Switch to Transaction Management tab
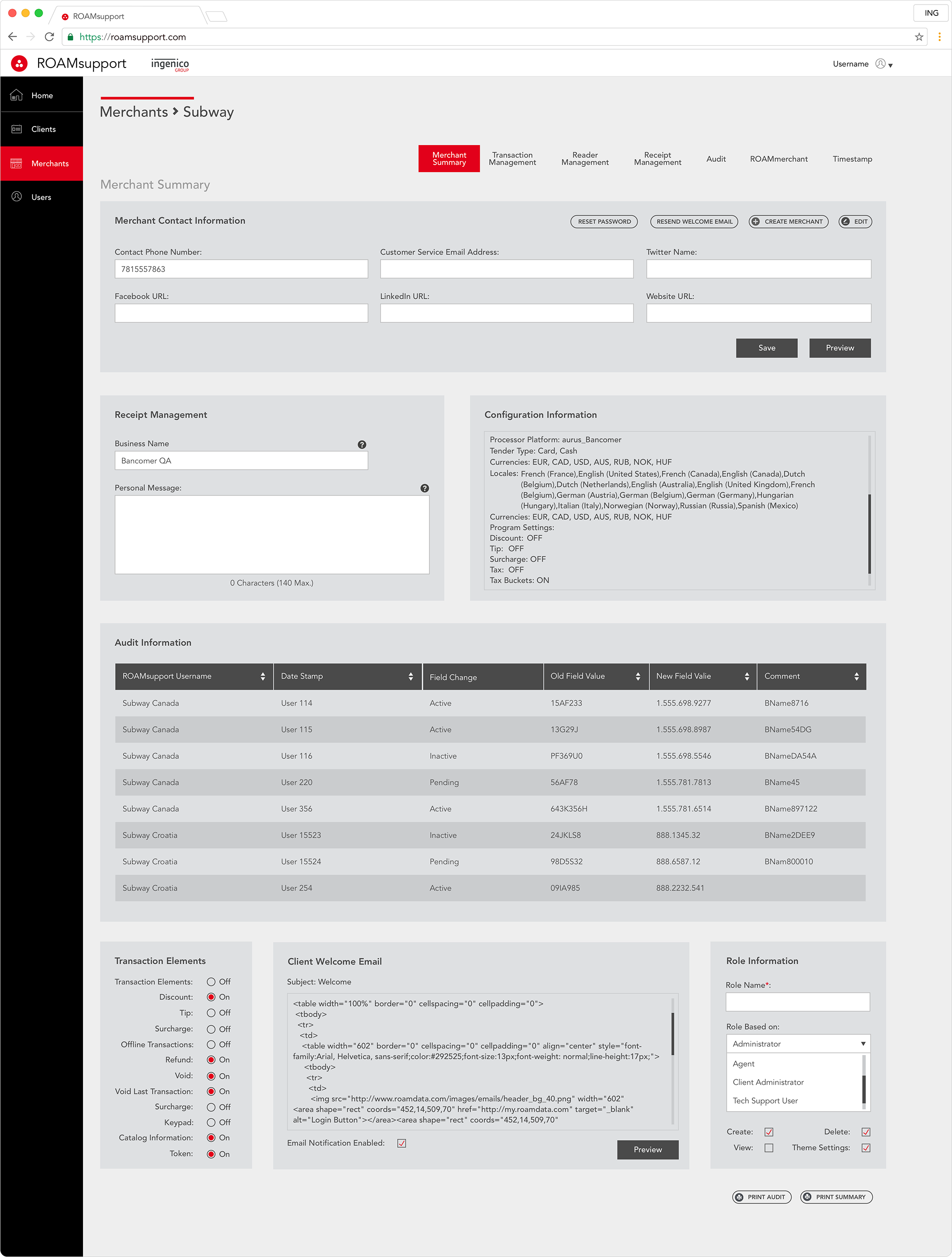 (x=512, y=159)
